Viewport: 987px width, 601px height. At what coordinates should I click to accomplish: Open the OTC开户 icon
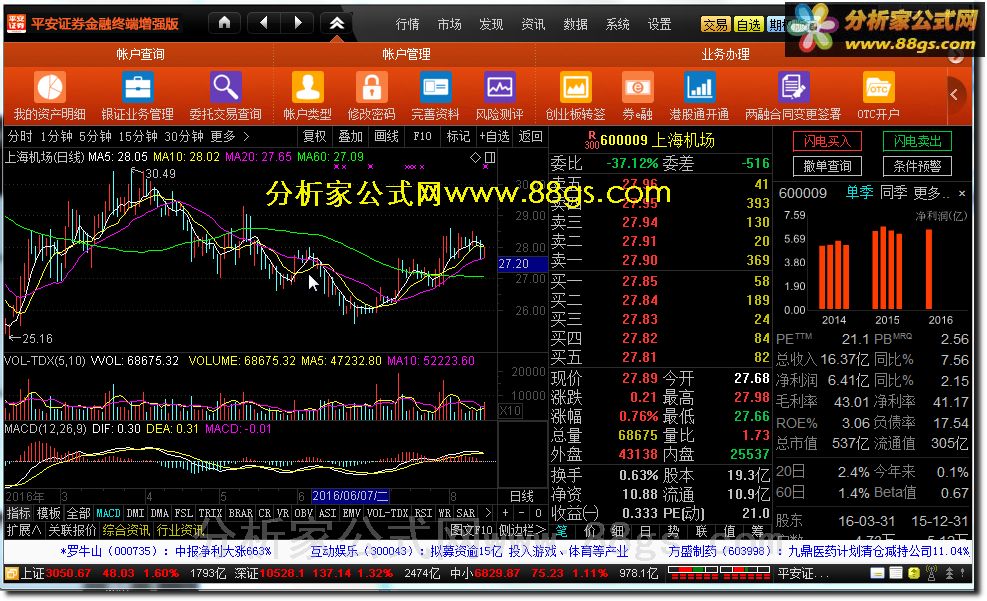tap(878, 87)
